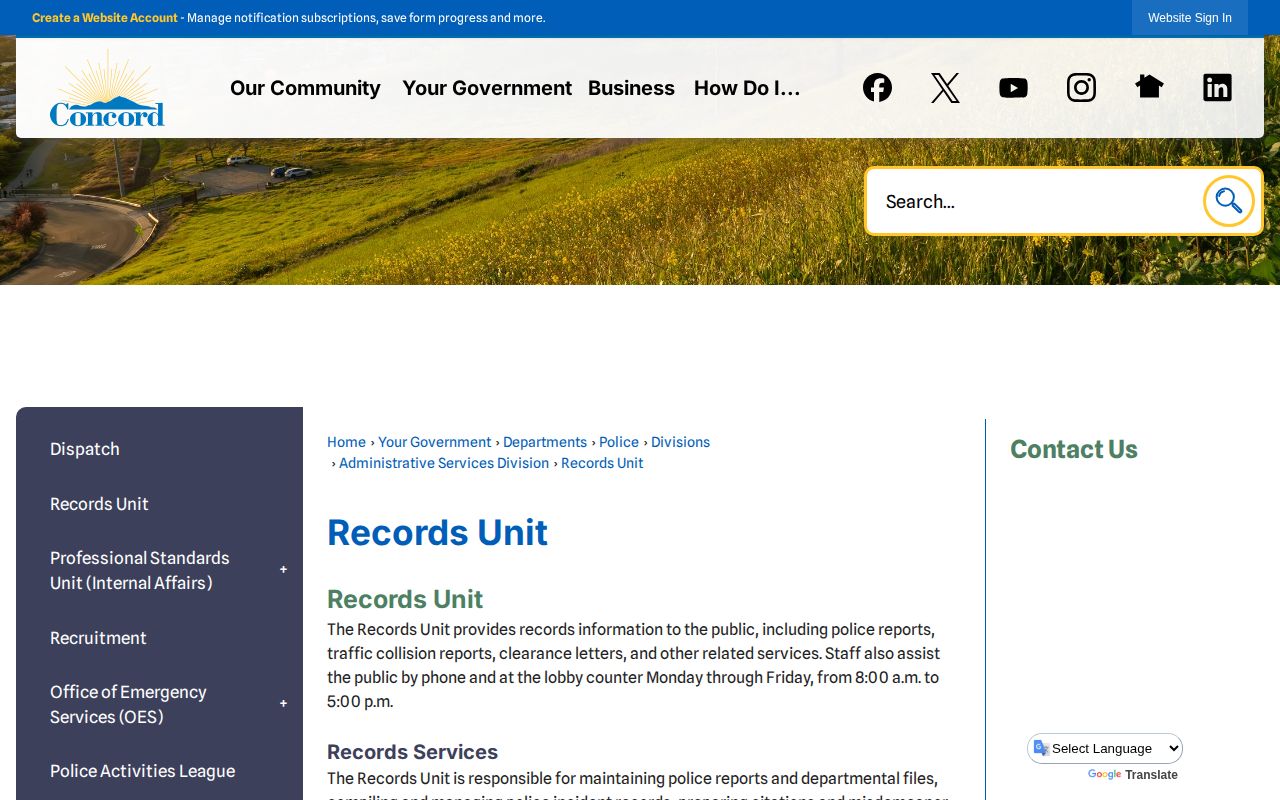Viewport: 1280px width, 800px height.
Task: Click the magnifying glass search button
Action: [x=1229, y=201]
